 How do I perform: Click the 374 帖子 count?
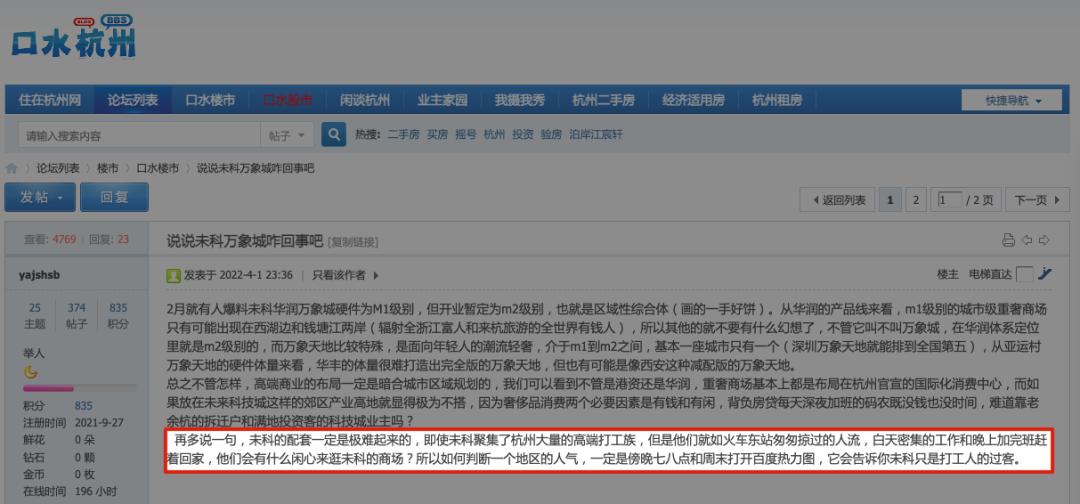(x=76, y=315)
